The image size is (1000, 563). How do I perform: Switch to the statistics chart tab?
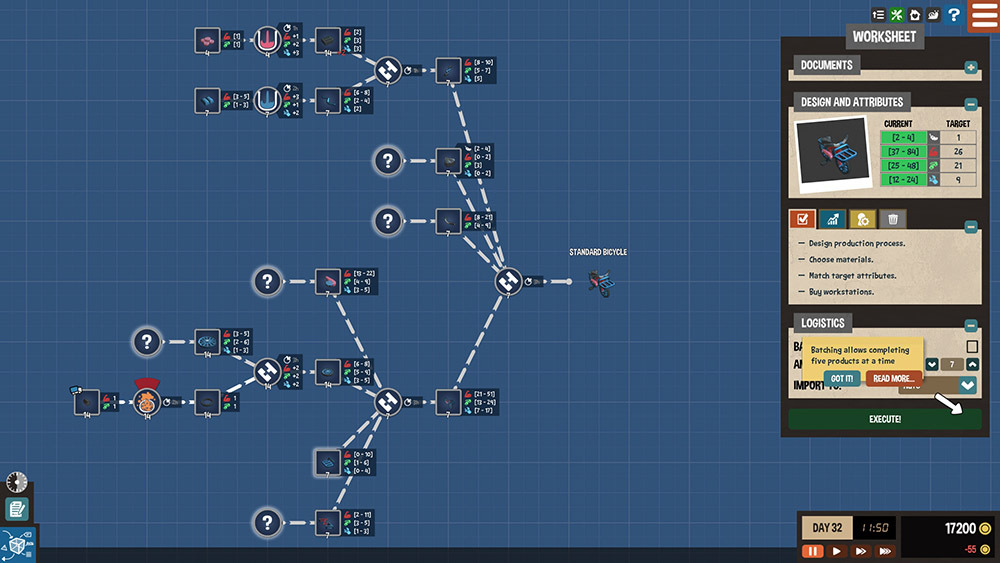[x=832, y=219]
